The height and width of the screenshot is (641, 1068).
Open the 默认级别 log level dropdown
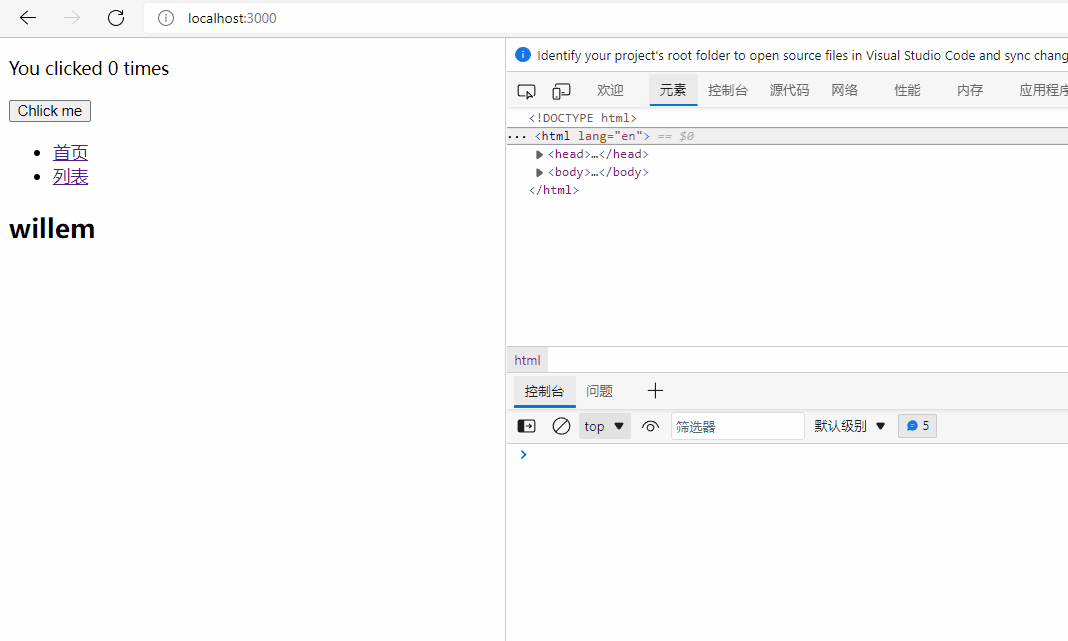click(x=849, y=426)
